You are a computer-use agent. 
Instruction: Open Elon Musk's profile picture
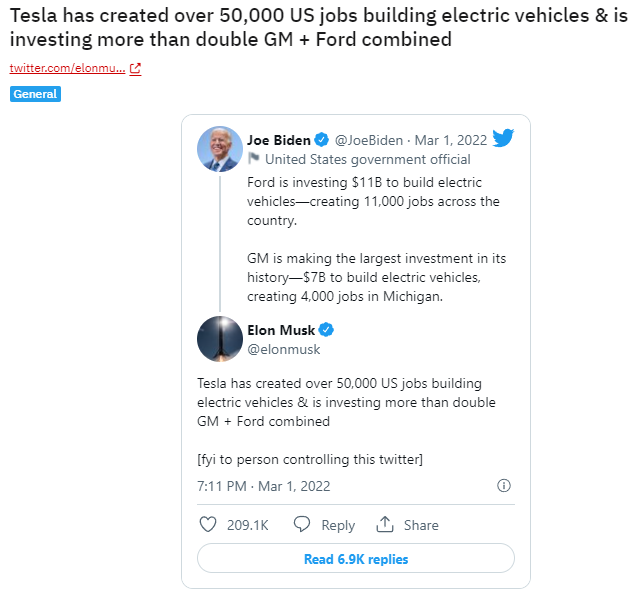click(x=219, y=339)
